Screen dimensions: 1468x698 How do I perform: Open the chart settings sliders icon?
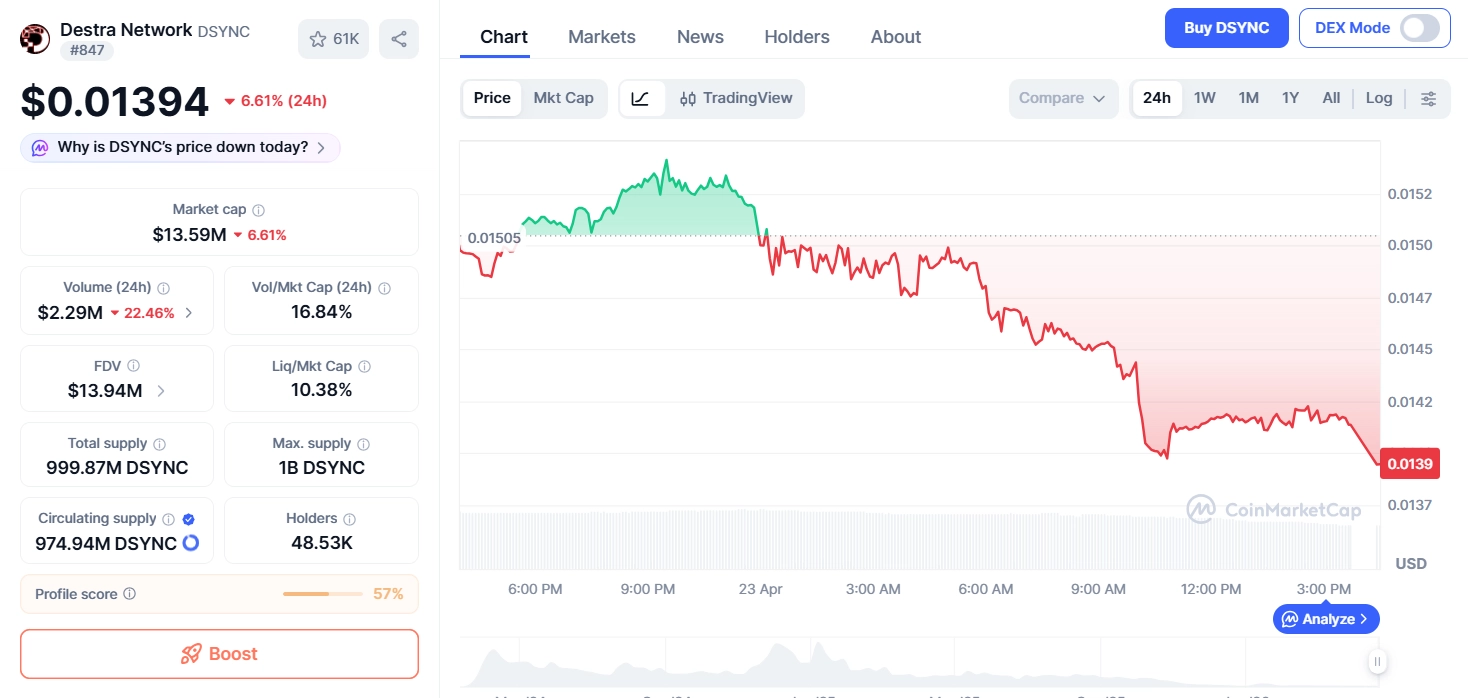(x=1429, y=98)
